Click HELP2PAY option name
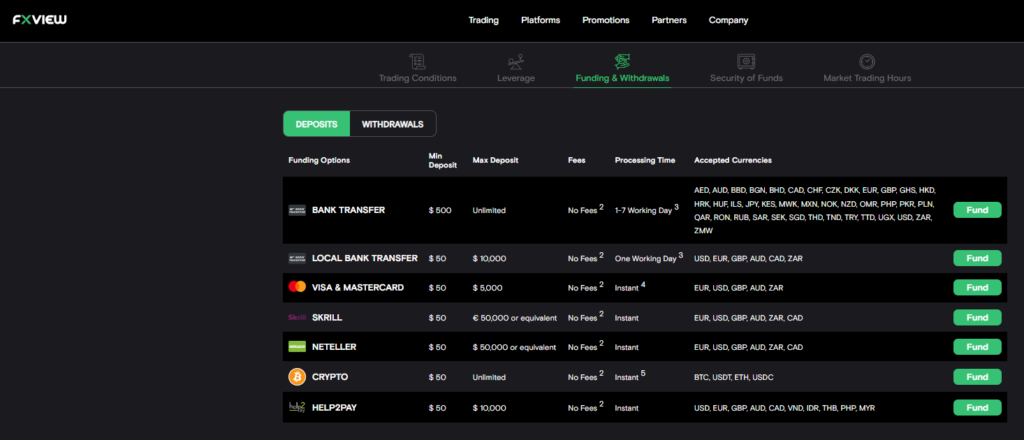Screen dimensions: 1024x440 tap(334, 407)
